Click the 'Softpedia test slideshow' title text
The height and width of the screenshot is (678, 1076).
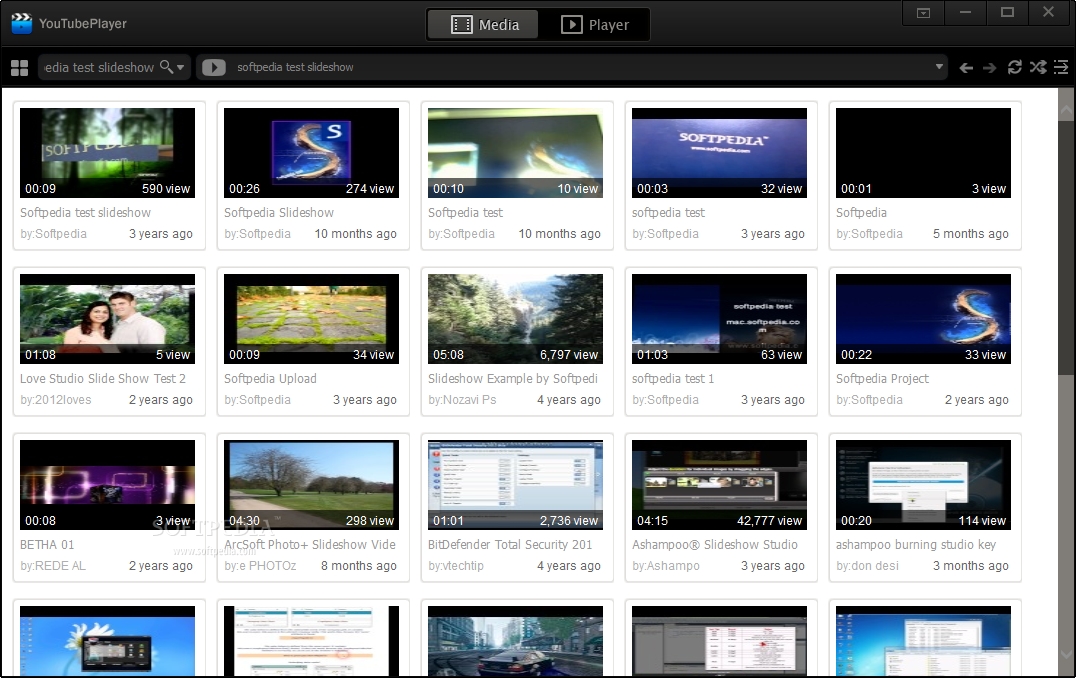[x=85, y=213]
